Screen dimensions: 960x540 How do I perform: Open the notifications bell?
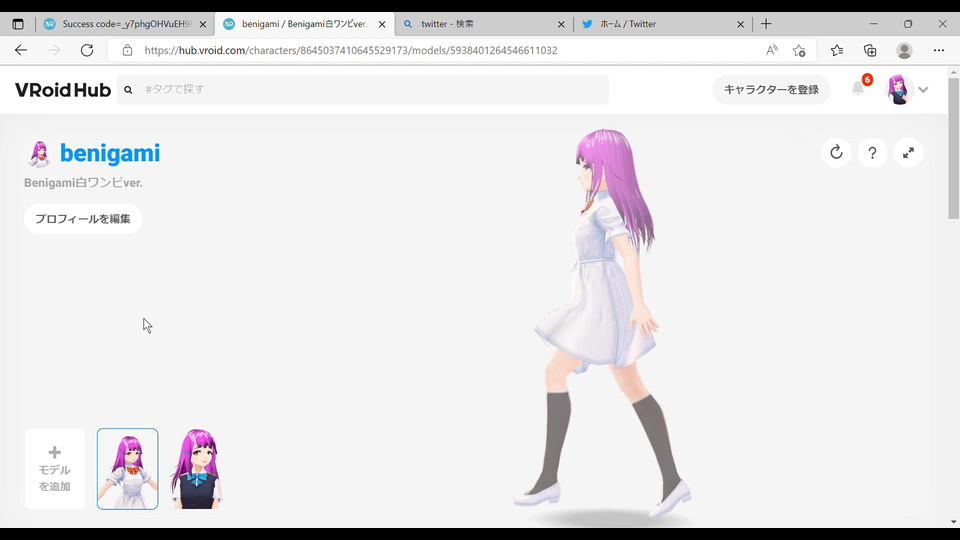[x=858, y=89]
